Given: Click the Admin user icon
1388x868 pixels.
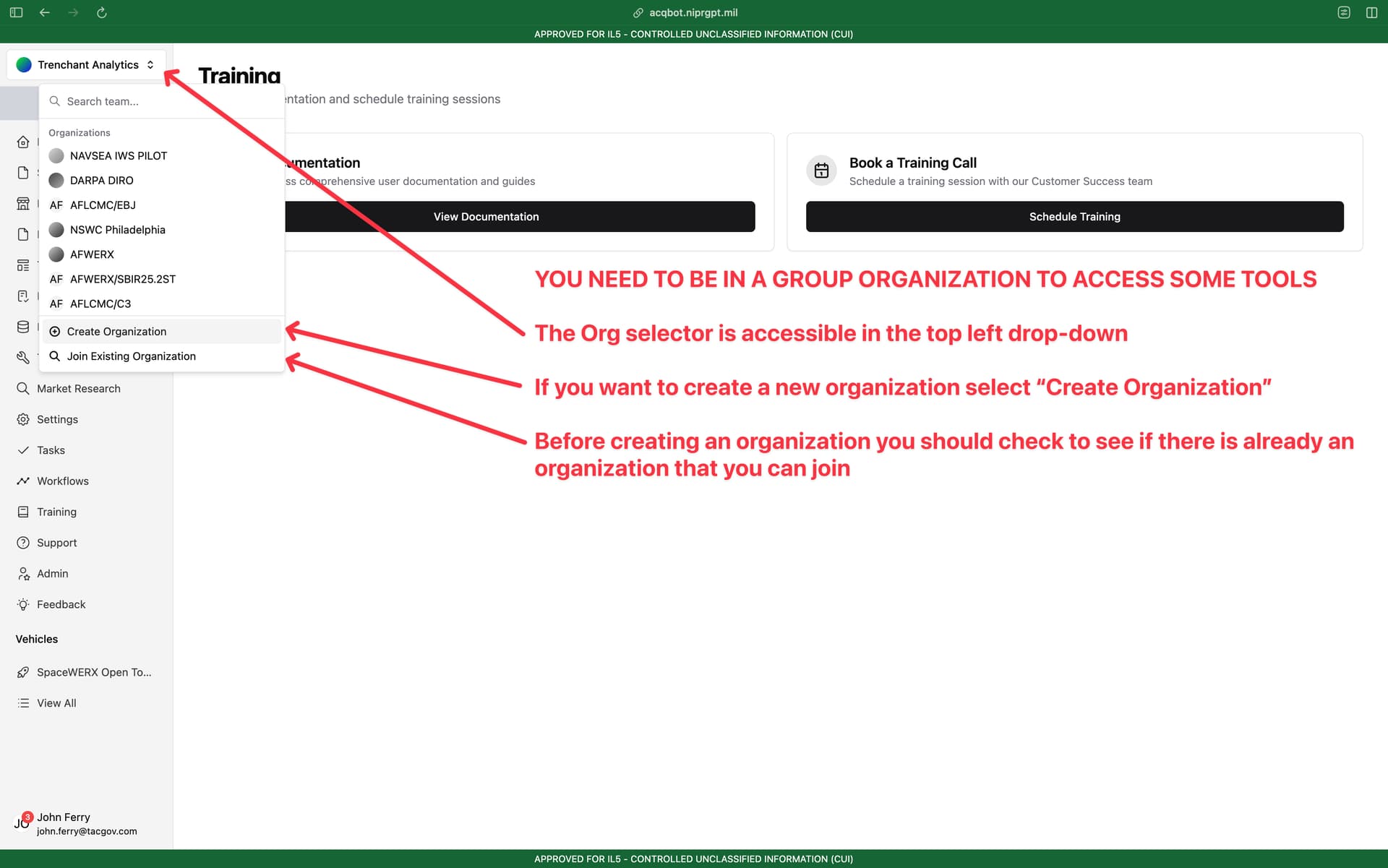Looking at the screenshot, I should [23, 574].
